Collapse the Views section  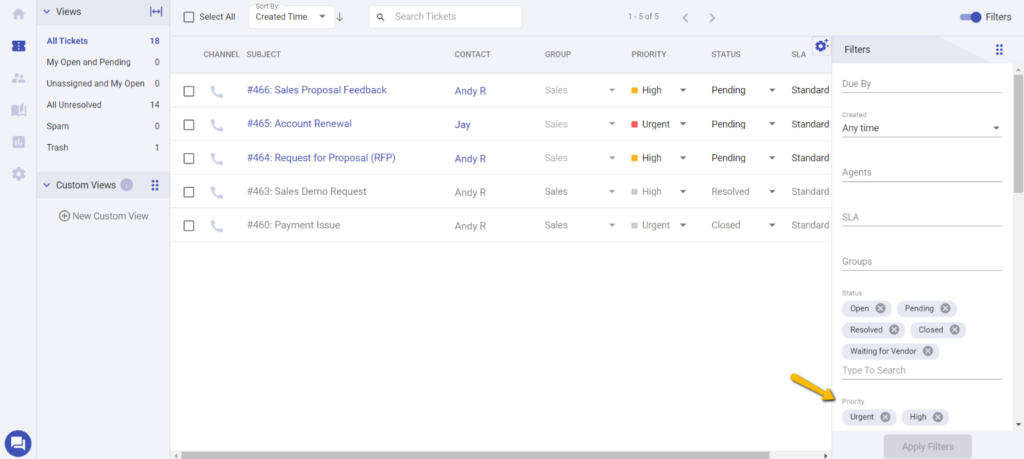46,12
